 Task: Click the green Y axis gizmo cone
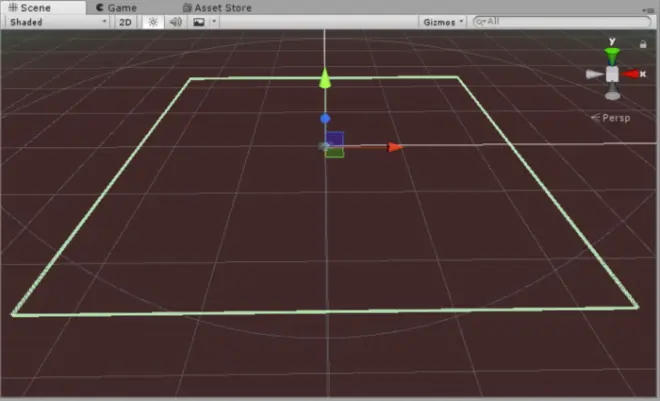(612, 56)
